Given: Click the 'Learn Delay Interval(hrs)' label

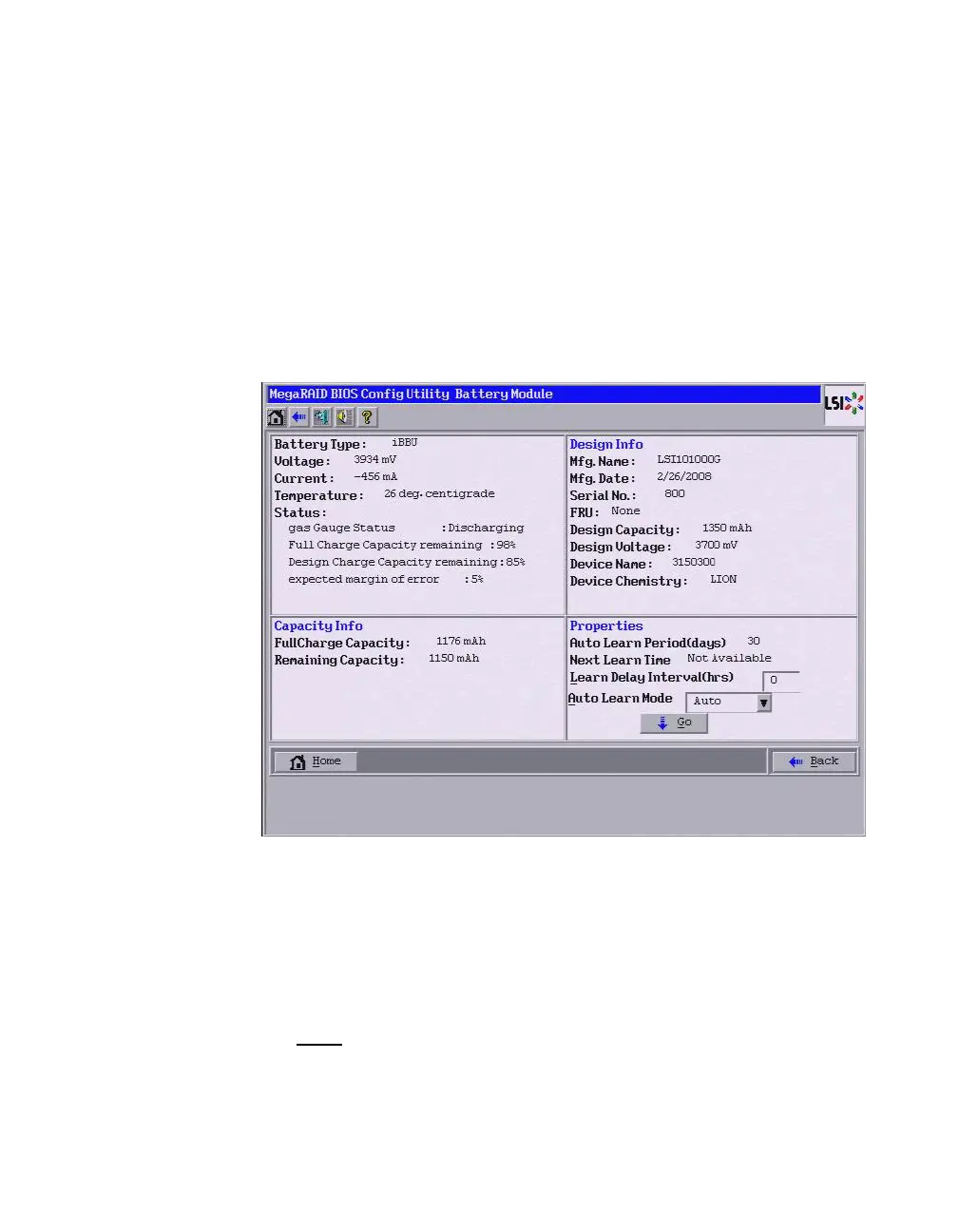Looking at the screenshot, I should [652, 678].
